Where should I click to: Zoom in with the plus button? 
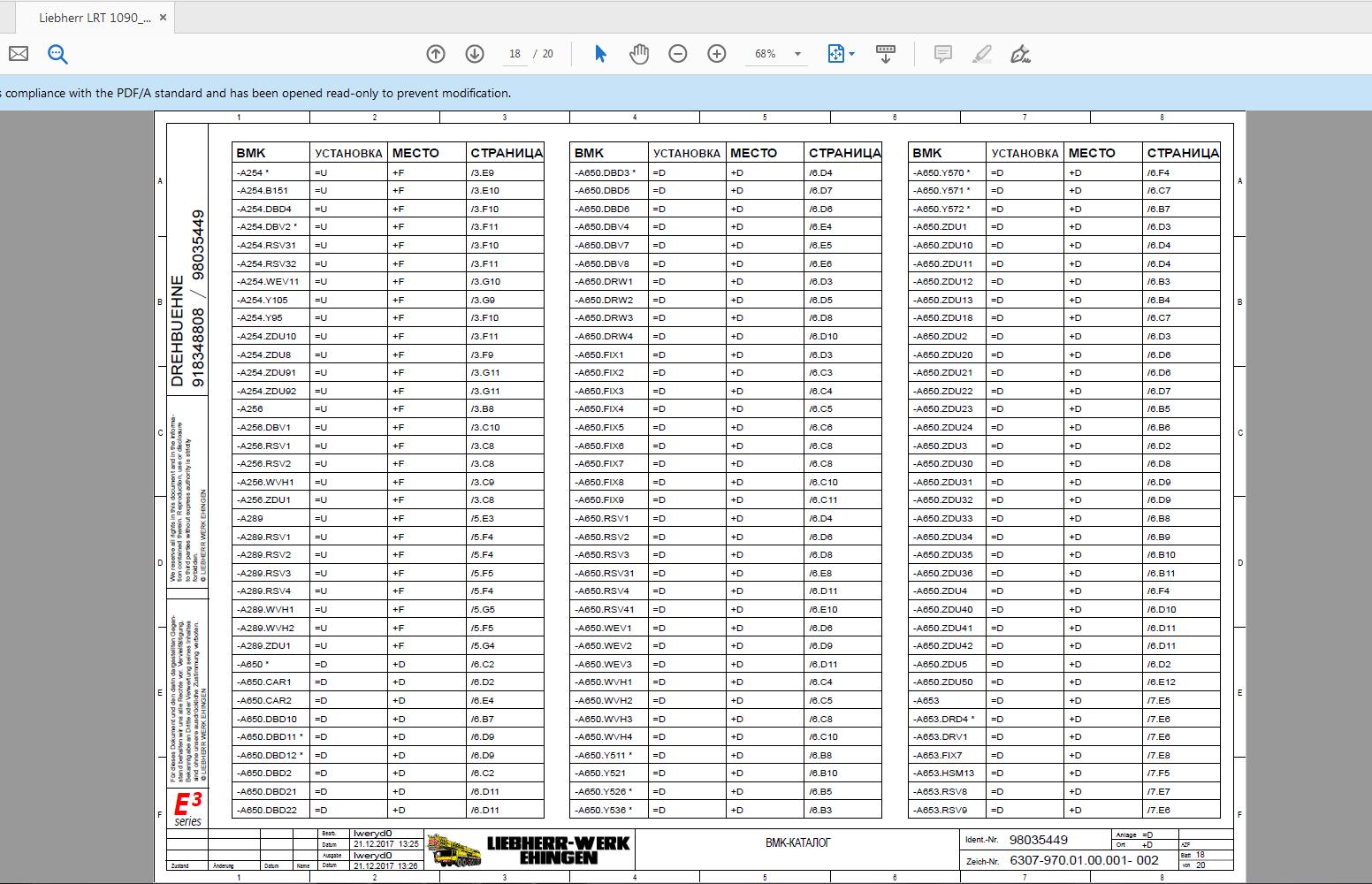[717, 54]
